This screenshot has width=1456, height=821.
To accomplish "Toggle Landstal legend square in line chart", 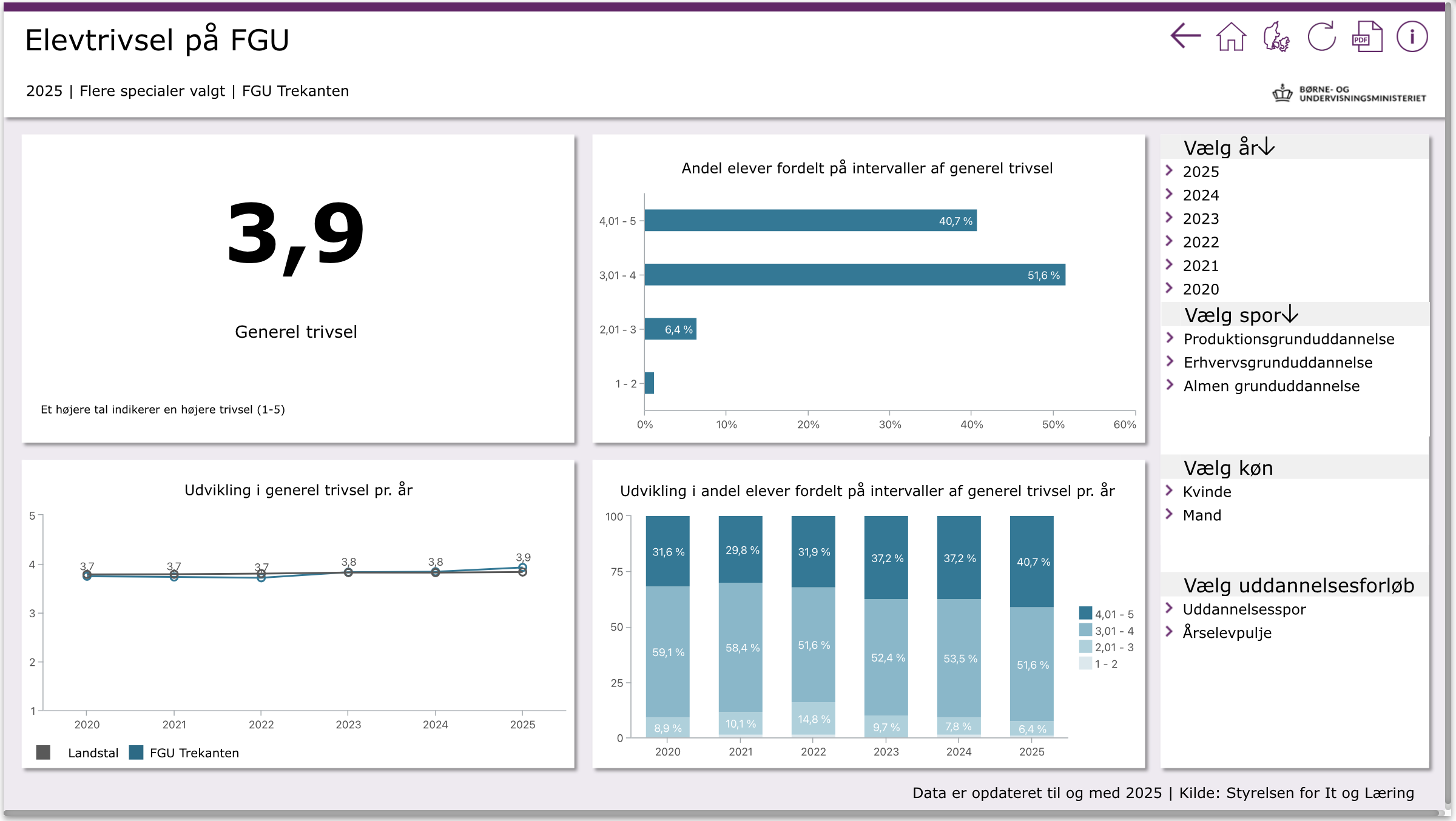I will click(43, 752).
